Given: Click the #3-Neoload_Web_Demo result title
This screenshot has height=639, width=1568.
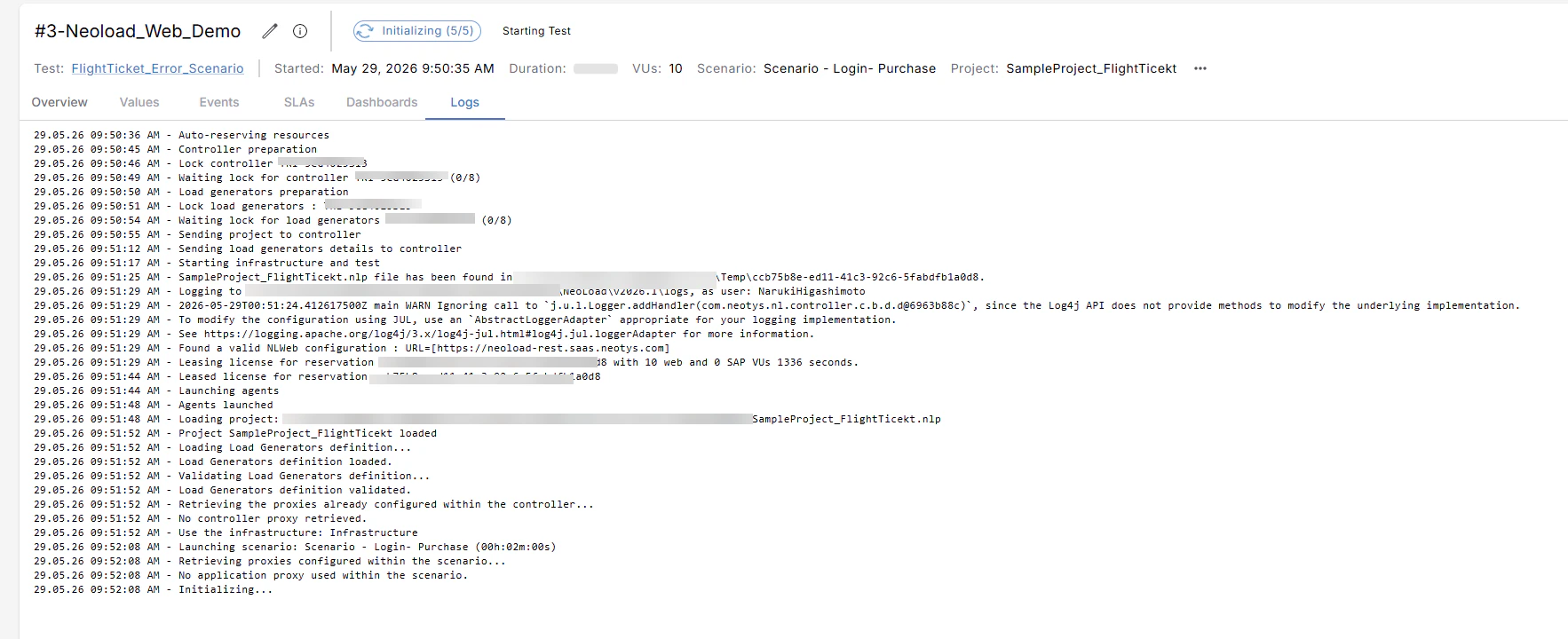Looking at the screenshot, I should point(138,31).
